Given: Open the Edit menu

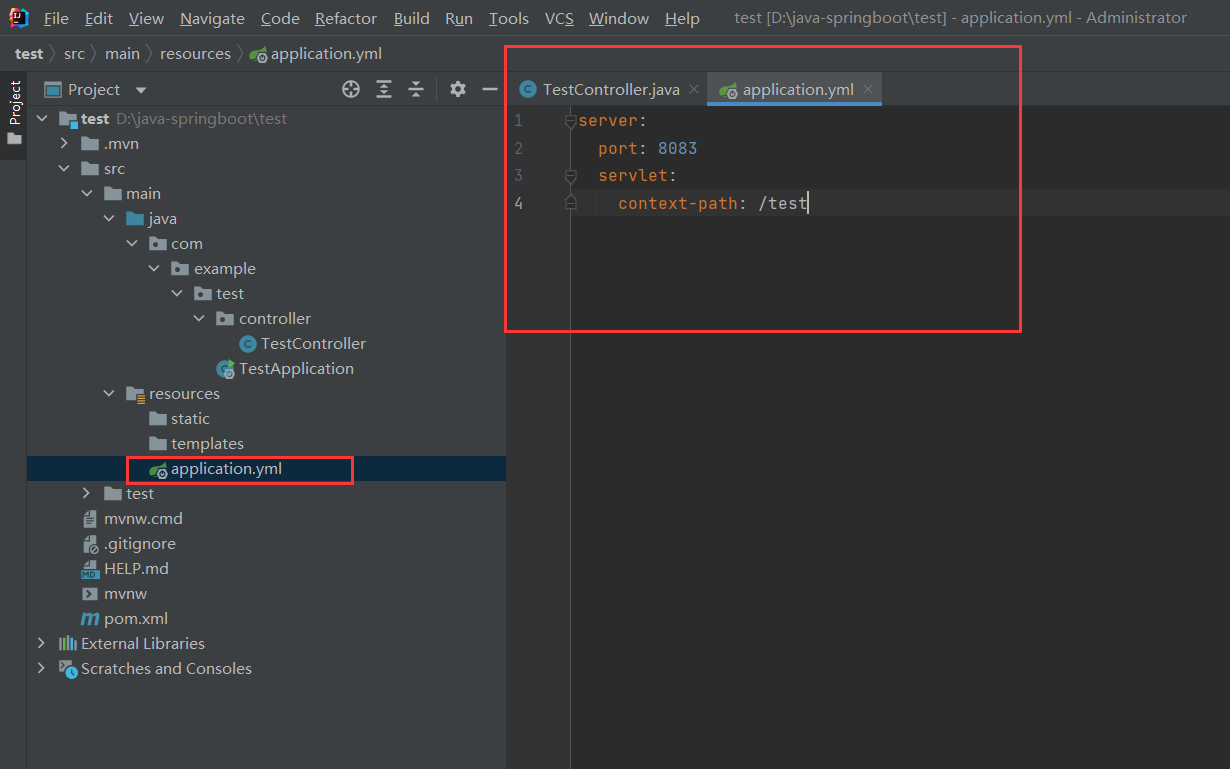Looking at the screenshot, I should tap(99, 18).
